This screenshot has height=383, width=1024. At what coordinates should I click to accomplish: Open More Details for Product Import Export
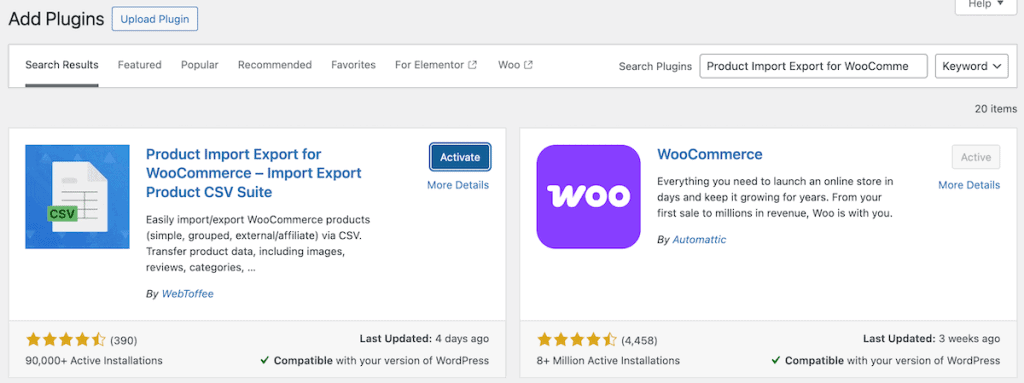pyautogui.click(x=458, y=185)
